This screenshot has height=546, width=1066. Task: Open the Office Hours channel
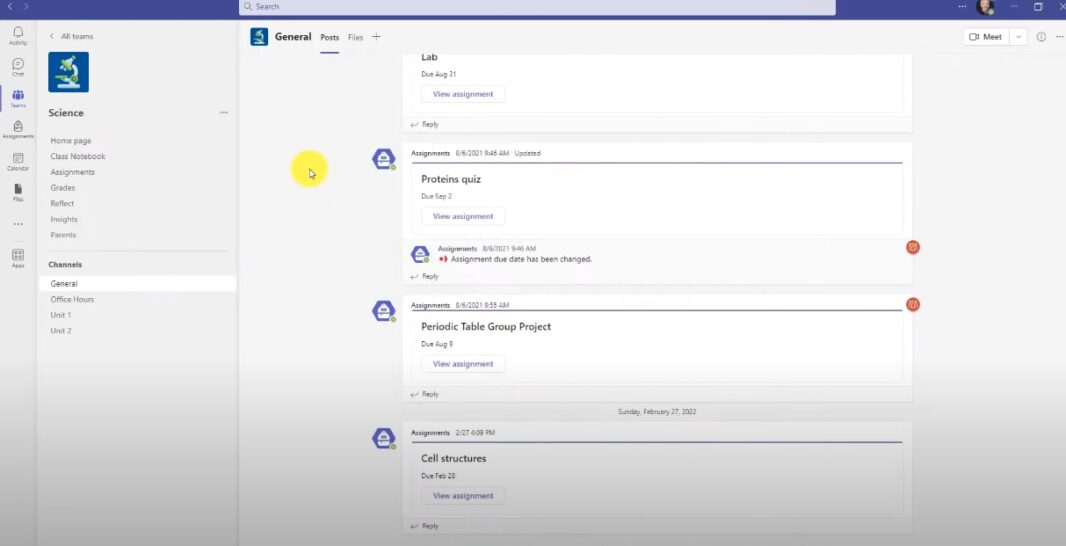coord(72,299)
